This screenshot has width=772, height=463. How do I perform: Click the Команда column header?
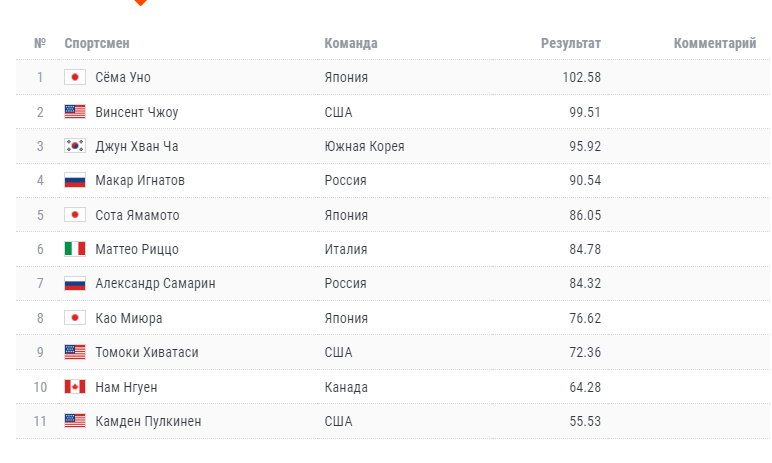click(351, 43)
